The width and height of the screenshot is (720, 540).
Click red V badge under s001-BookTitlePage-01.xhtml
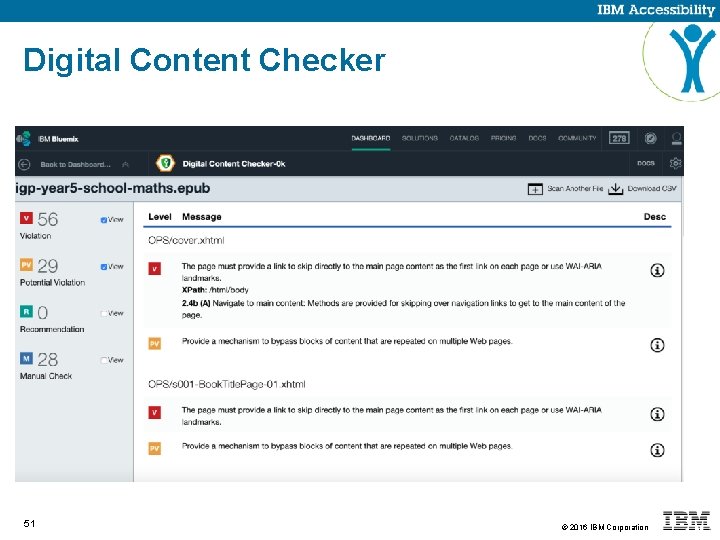coord(155,412)
